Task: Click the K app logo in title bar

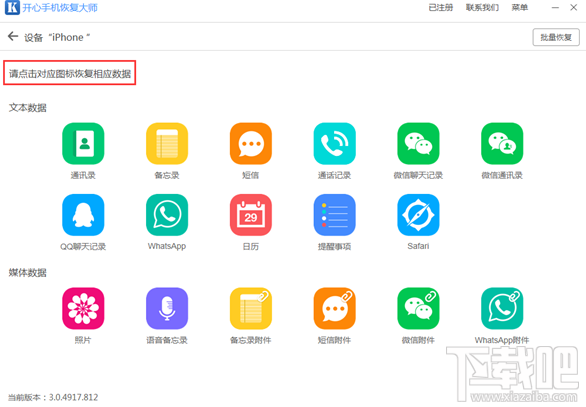Action: click(12, 7)
